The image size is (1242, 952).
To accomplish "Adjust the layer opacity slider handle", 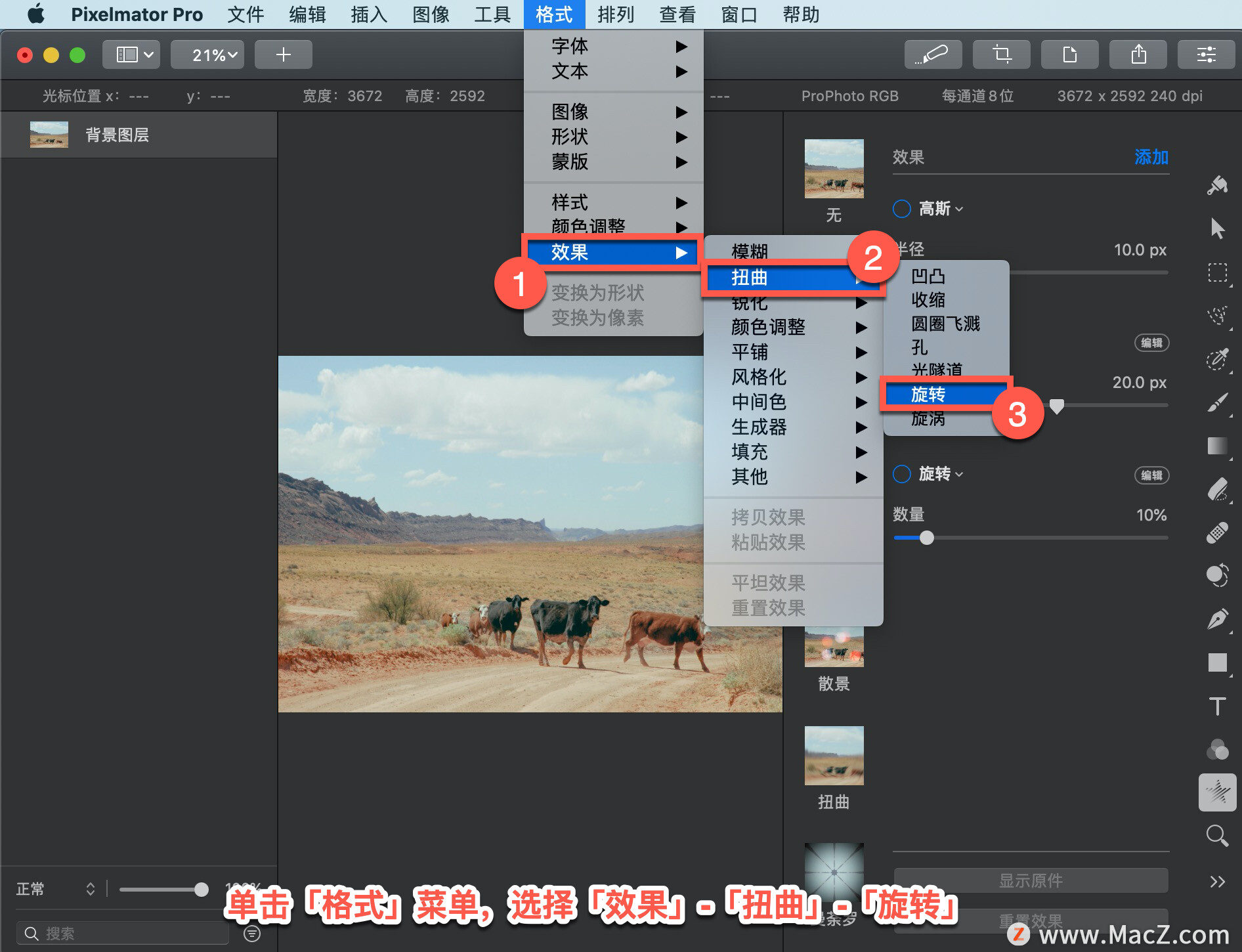I will [202, 889].
